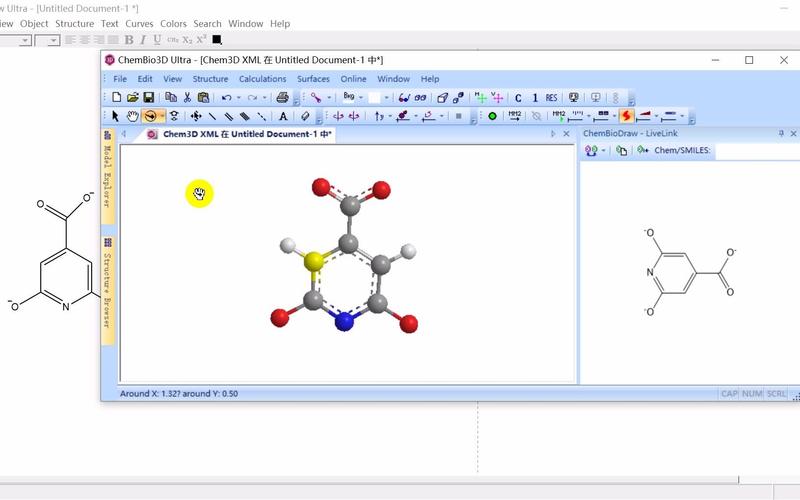Copy selection with the Copy icon
This screenshot has height=500, width=800.
coord(171,97)
